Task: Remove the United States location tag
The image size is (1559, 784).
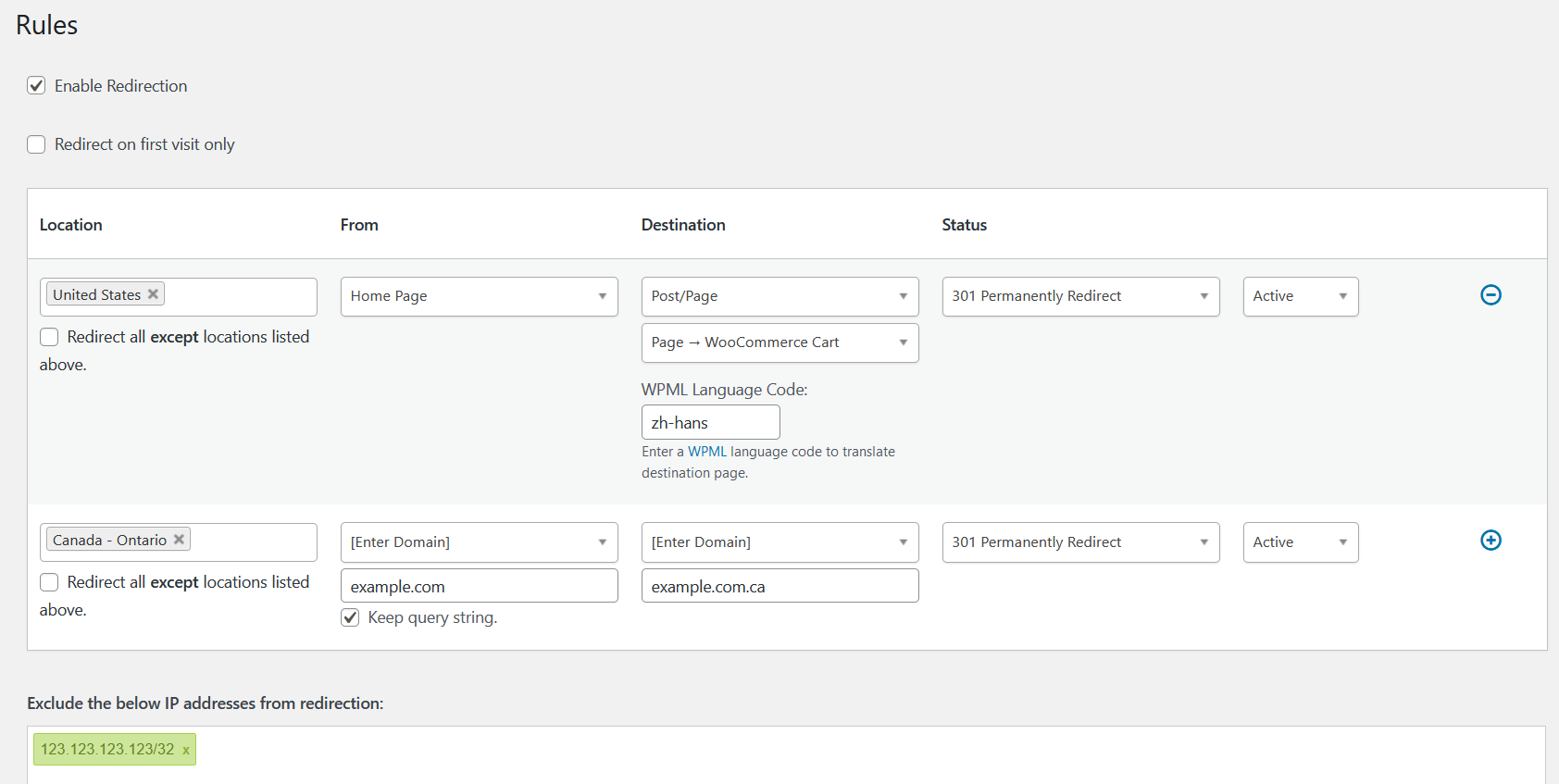Action: [154, 294]
